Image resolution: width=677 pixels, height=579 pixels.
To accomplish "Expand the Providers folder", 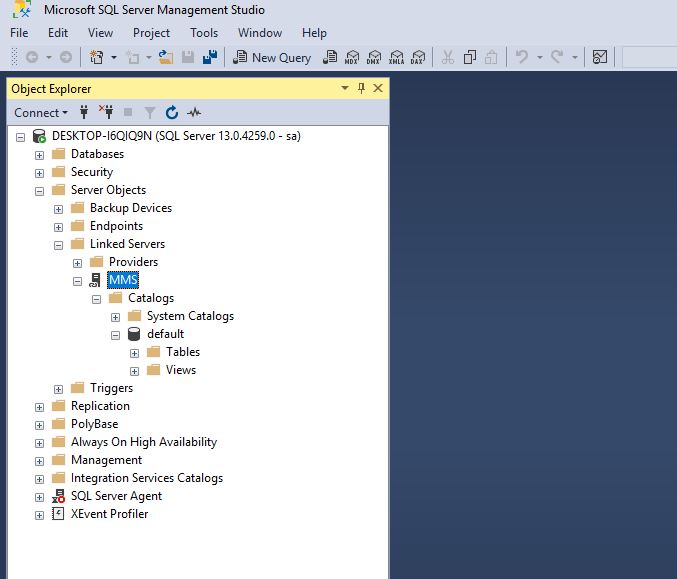I will point(77,263).
